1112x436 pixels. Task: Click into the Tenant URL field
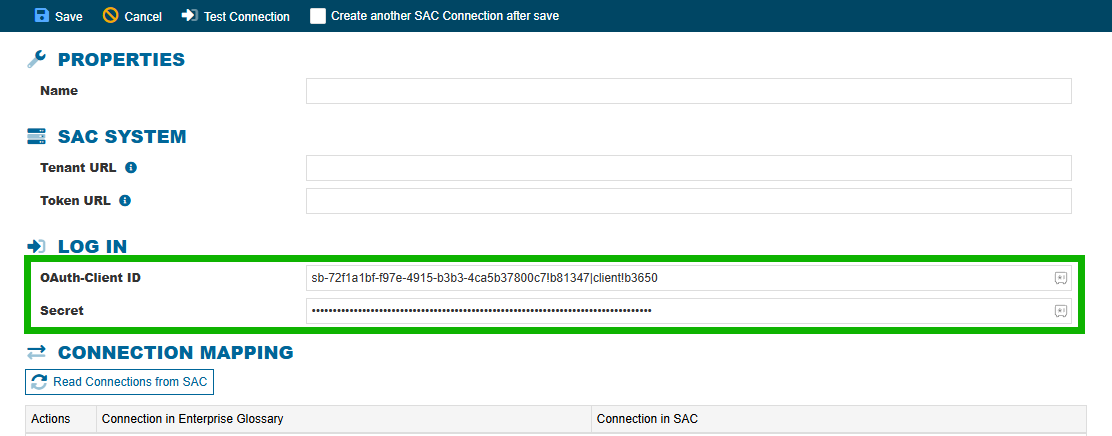[x=688, y=168]
